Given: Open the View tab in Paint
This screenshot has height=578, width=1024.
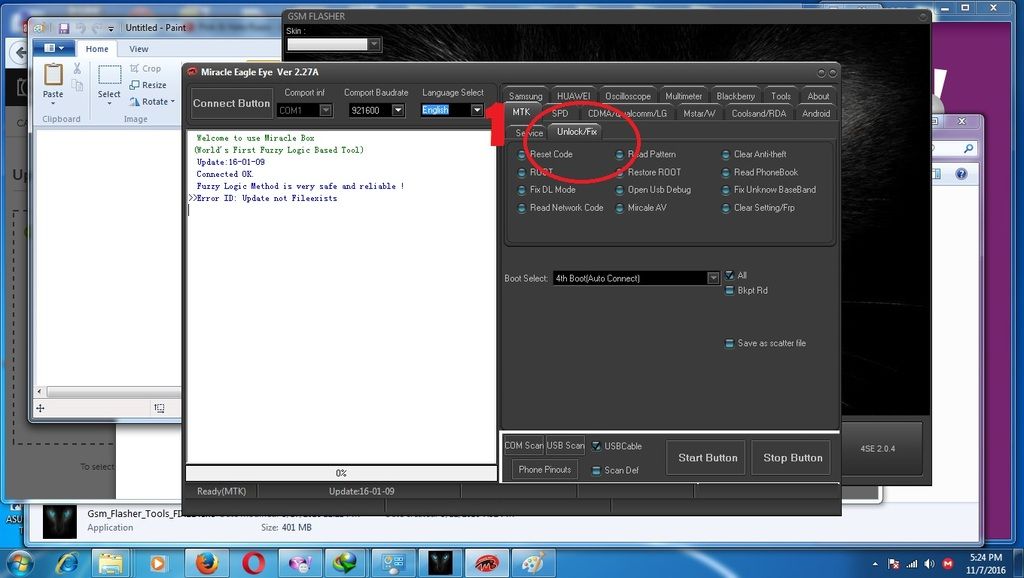Looking at the screenshot, I should coord(138,49).
